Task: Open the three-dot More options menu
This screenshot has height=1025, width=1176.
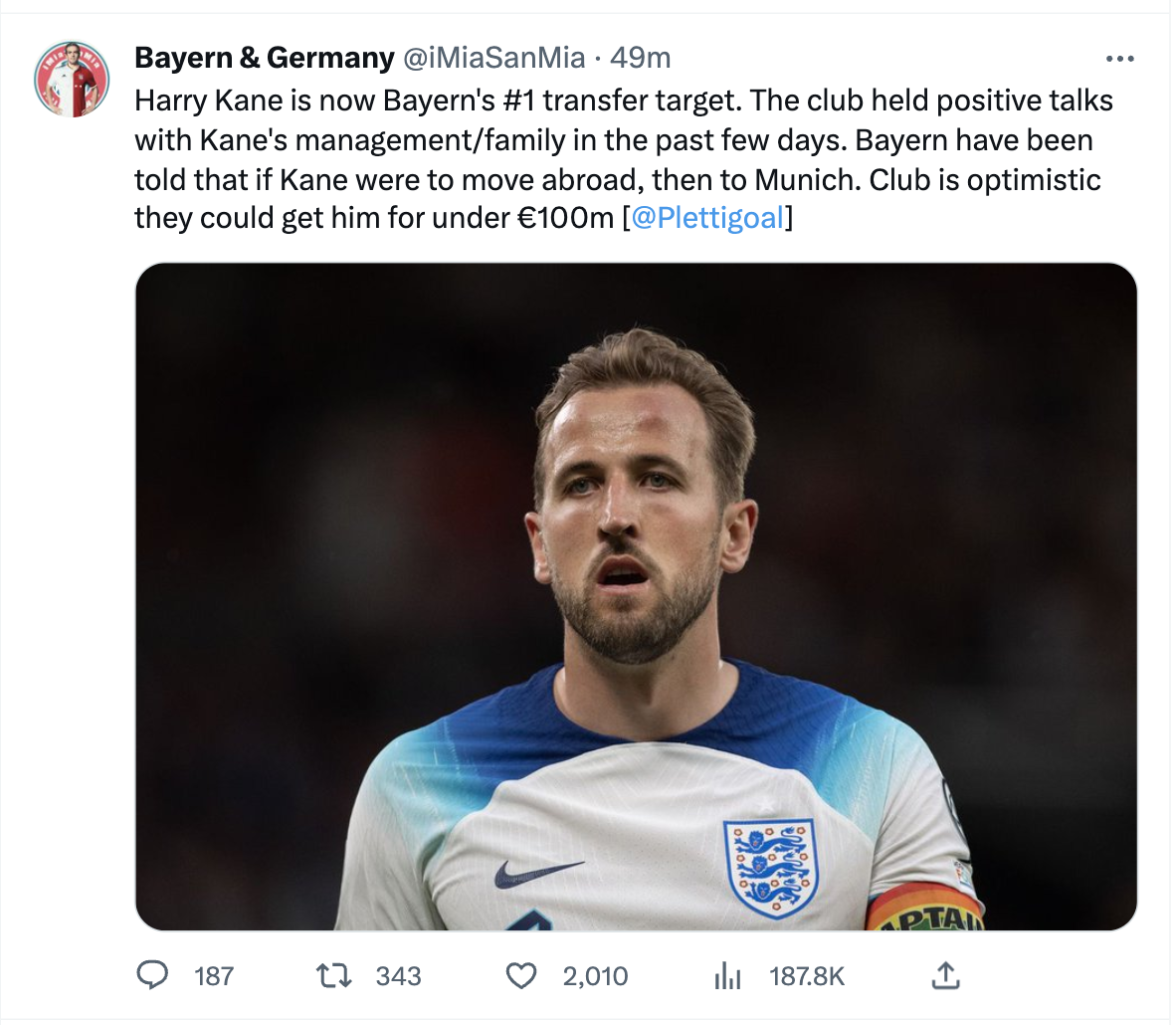Action: pyautogui.click(x=1119, y=59)
